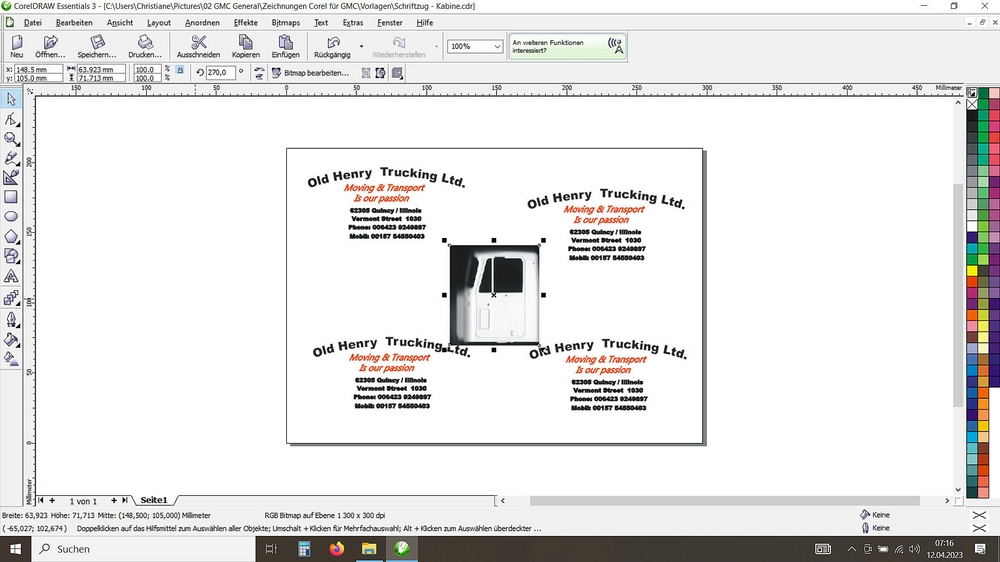Select the Zoom magnifier tool
Image resolution: width=1000 pixels, height=562 pixels.
click(x=11, y=138)
